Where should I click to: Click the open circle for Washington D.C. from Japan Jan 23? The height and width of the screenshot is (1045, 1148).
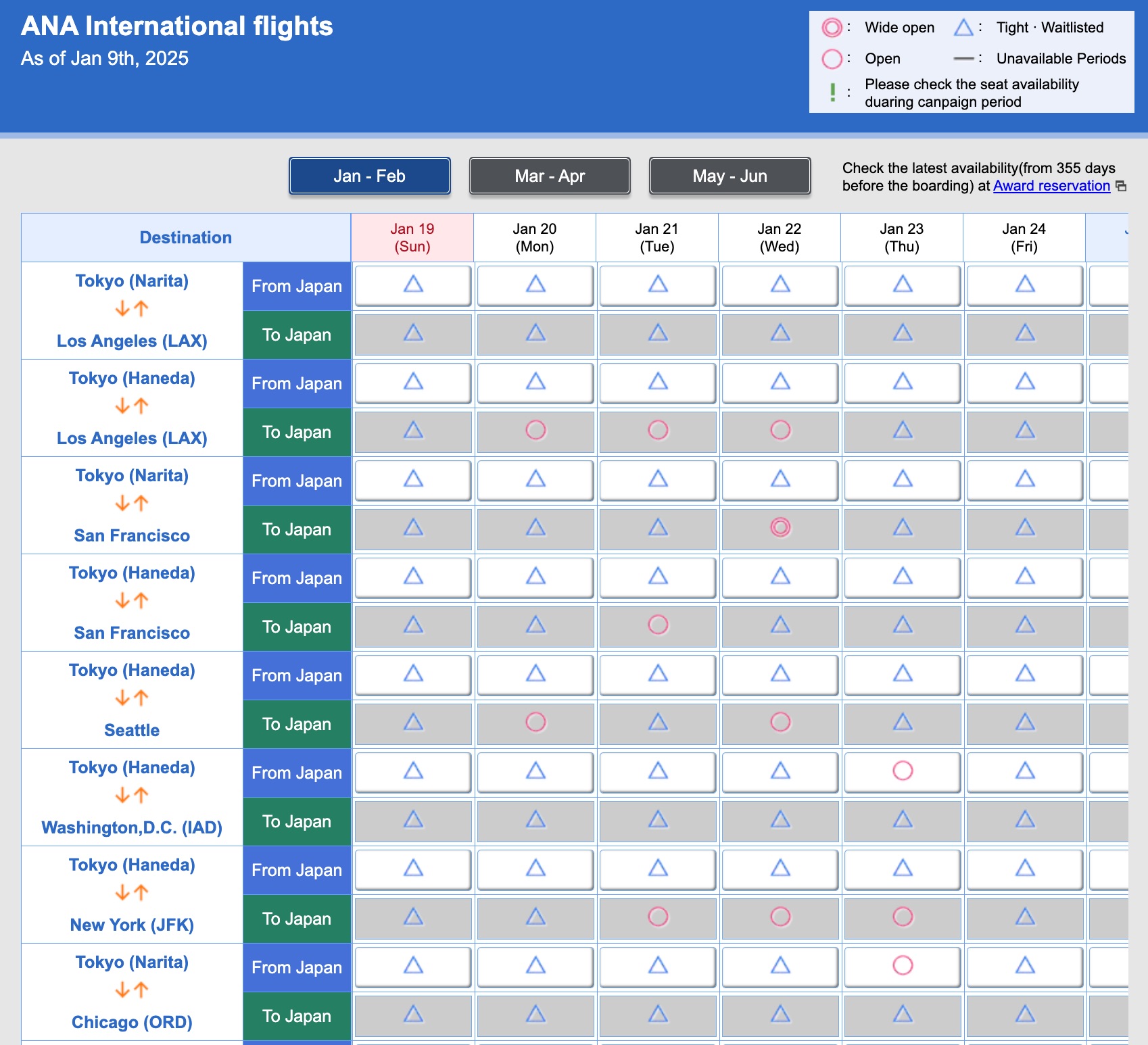[x=902, y=772]
